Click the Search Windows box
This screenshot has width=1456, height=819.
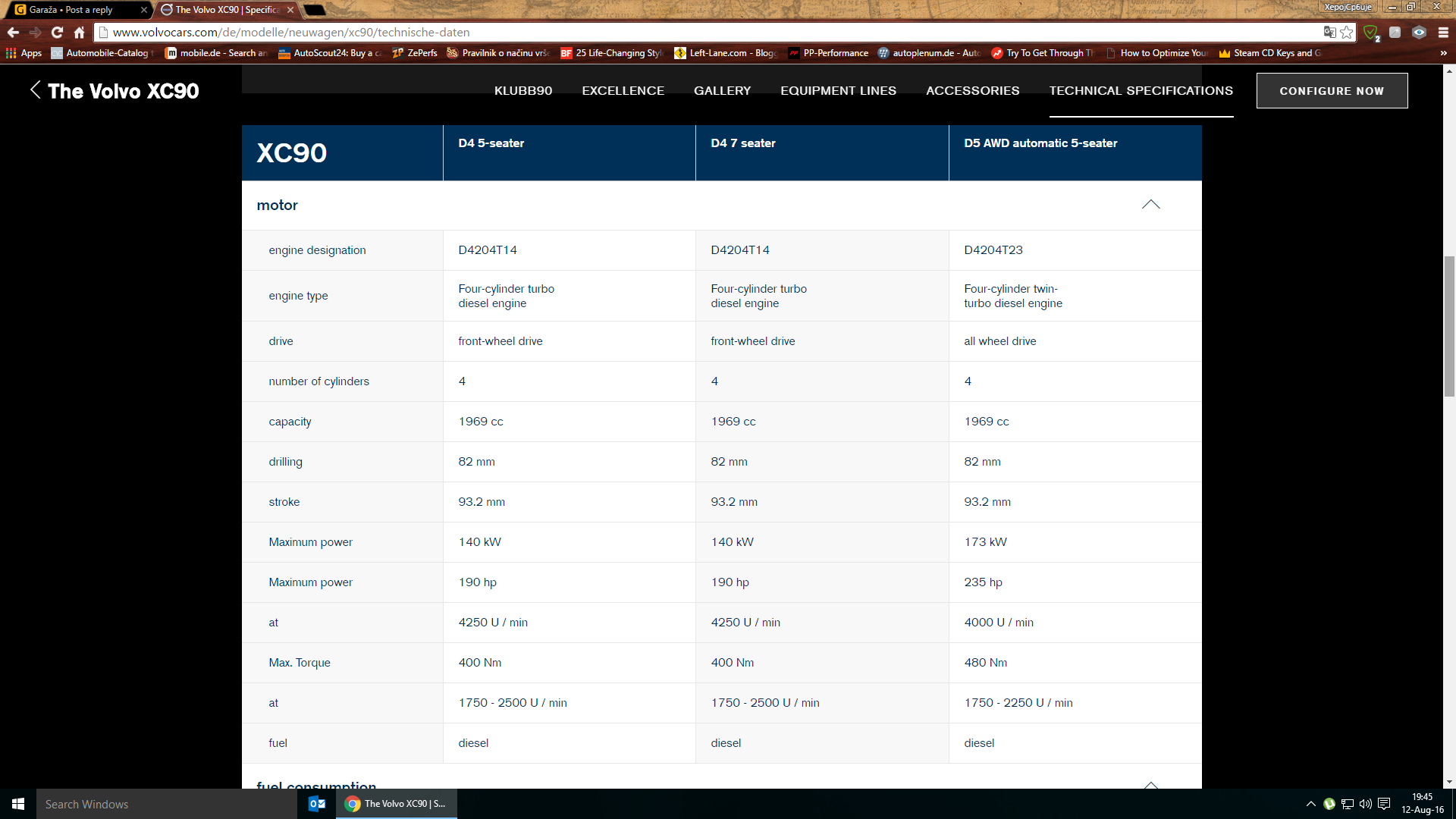[167, 804]
